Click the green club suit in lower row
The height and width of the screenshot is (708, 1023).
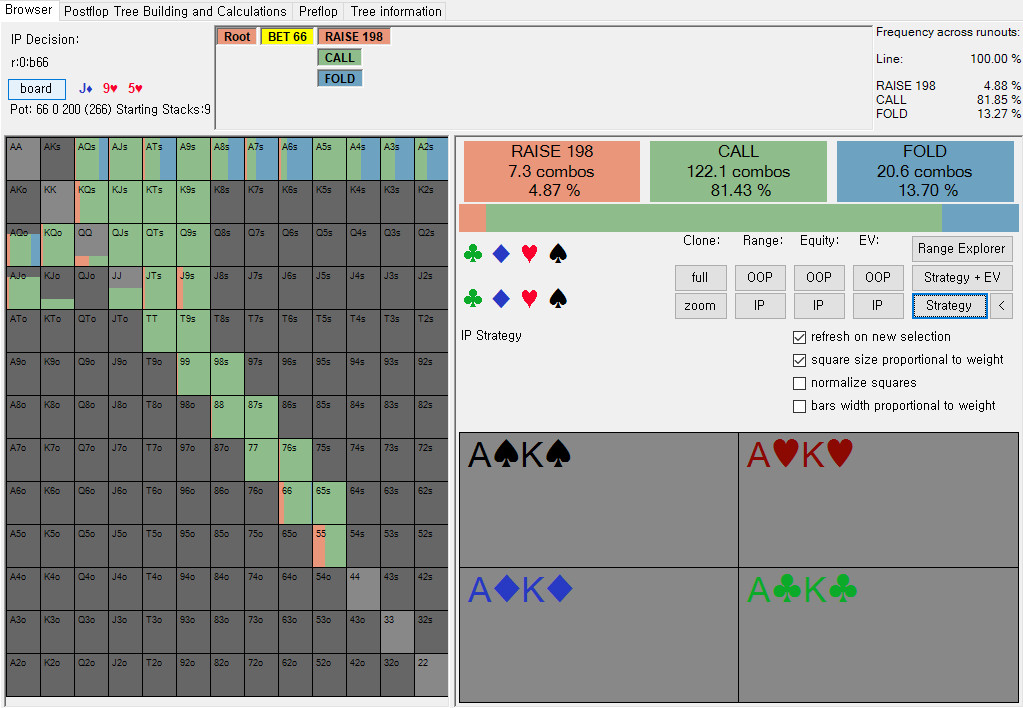(473, 298)
